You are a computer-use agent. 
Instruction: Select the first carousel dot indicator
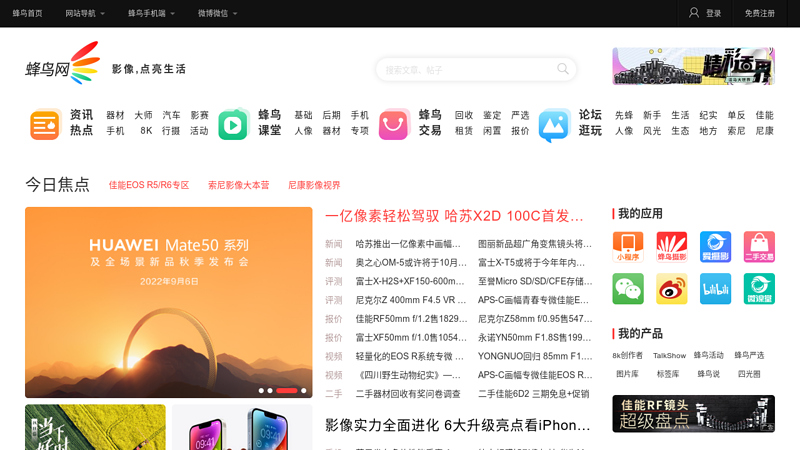coord(261,390)
